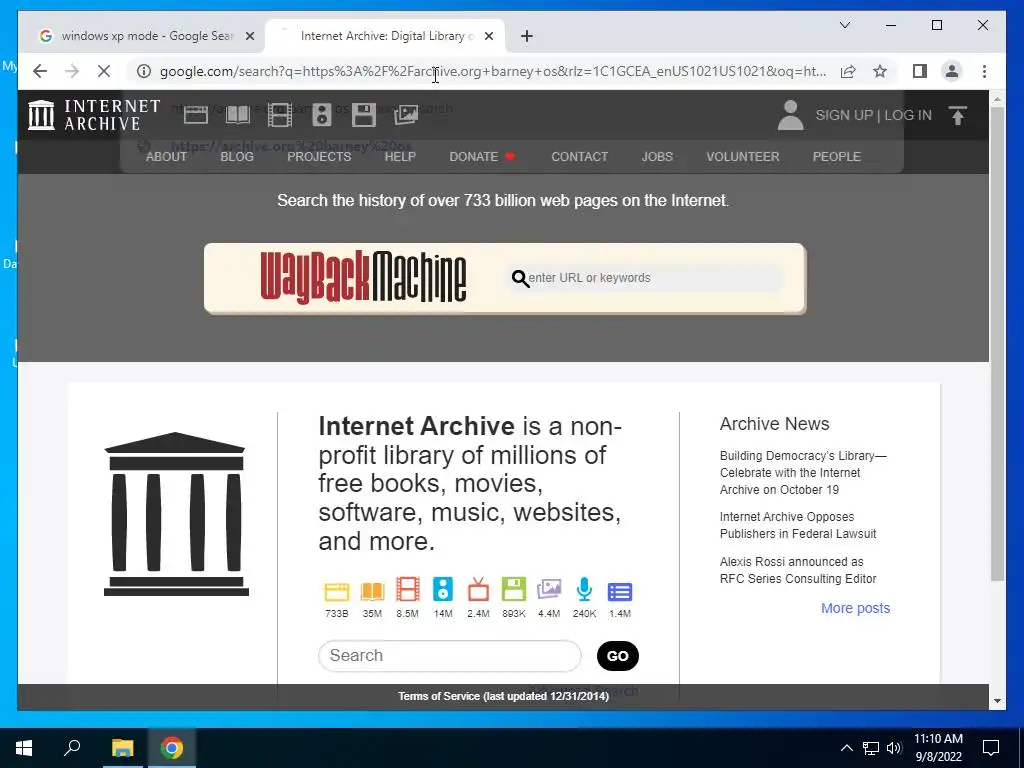Open the blue list icon labeled 1.4M
Screen dimensions: 1024x768
pos(620,592)
